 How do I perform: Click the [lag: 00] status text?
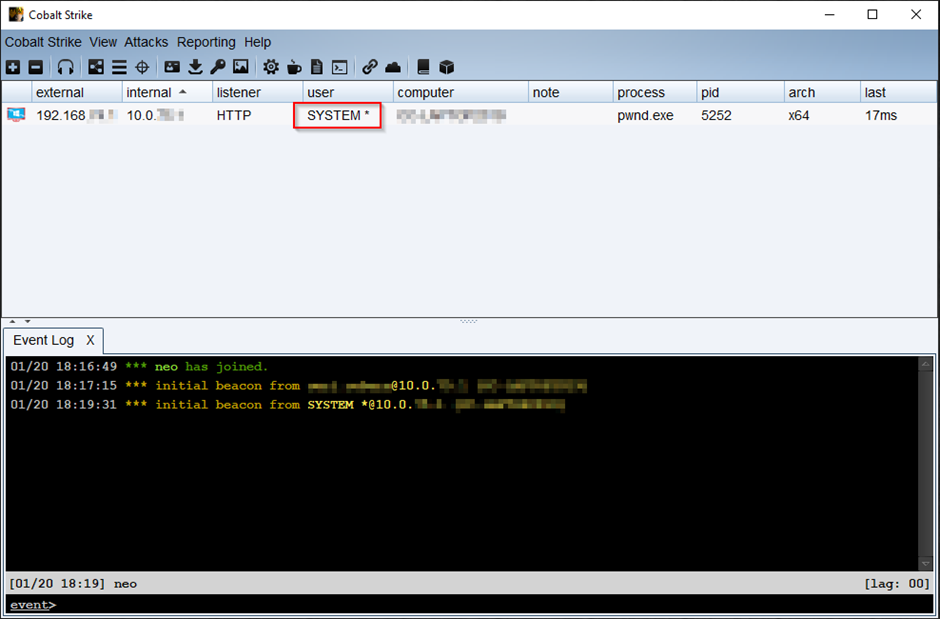pyautogui.click(x=897, y=583)
